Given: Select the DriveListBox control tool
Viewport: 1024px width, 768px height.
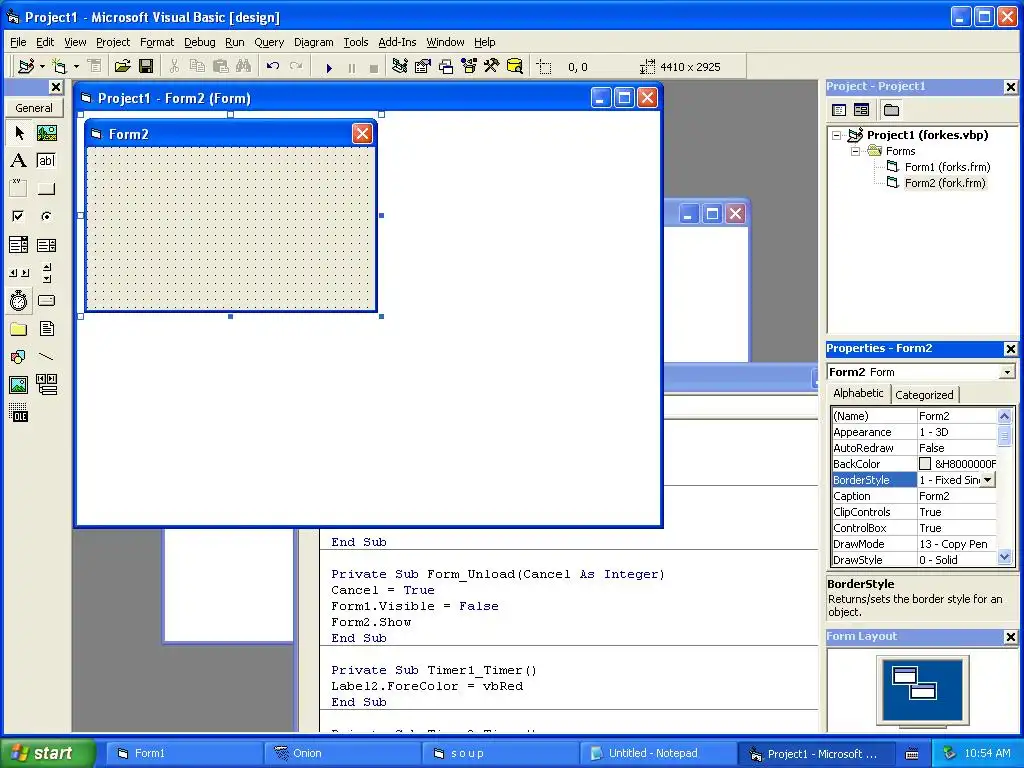Looking at the screenshot, I should [x=46, y=300].
